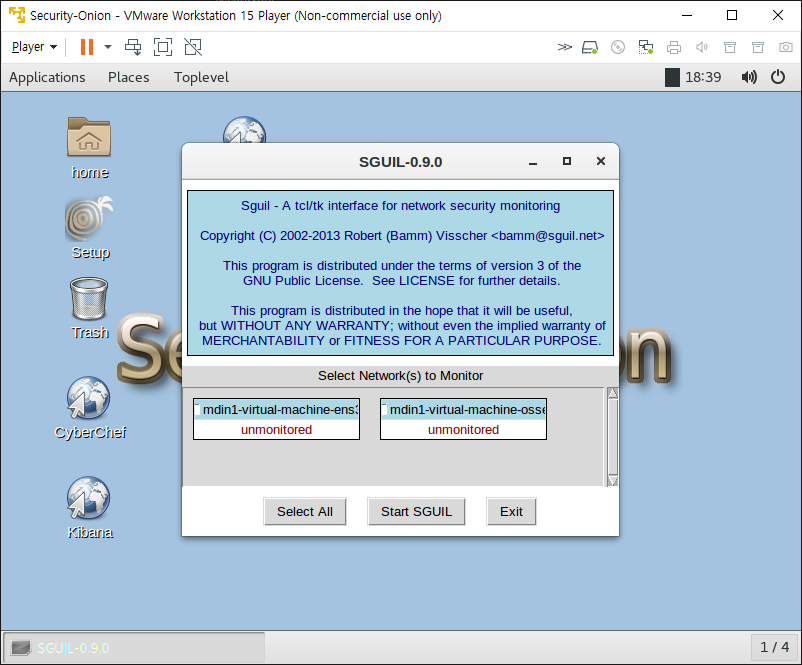Click the network adapter device icon

point(645,48)
